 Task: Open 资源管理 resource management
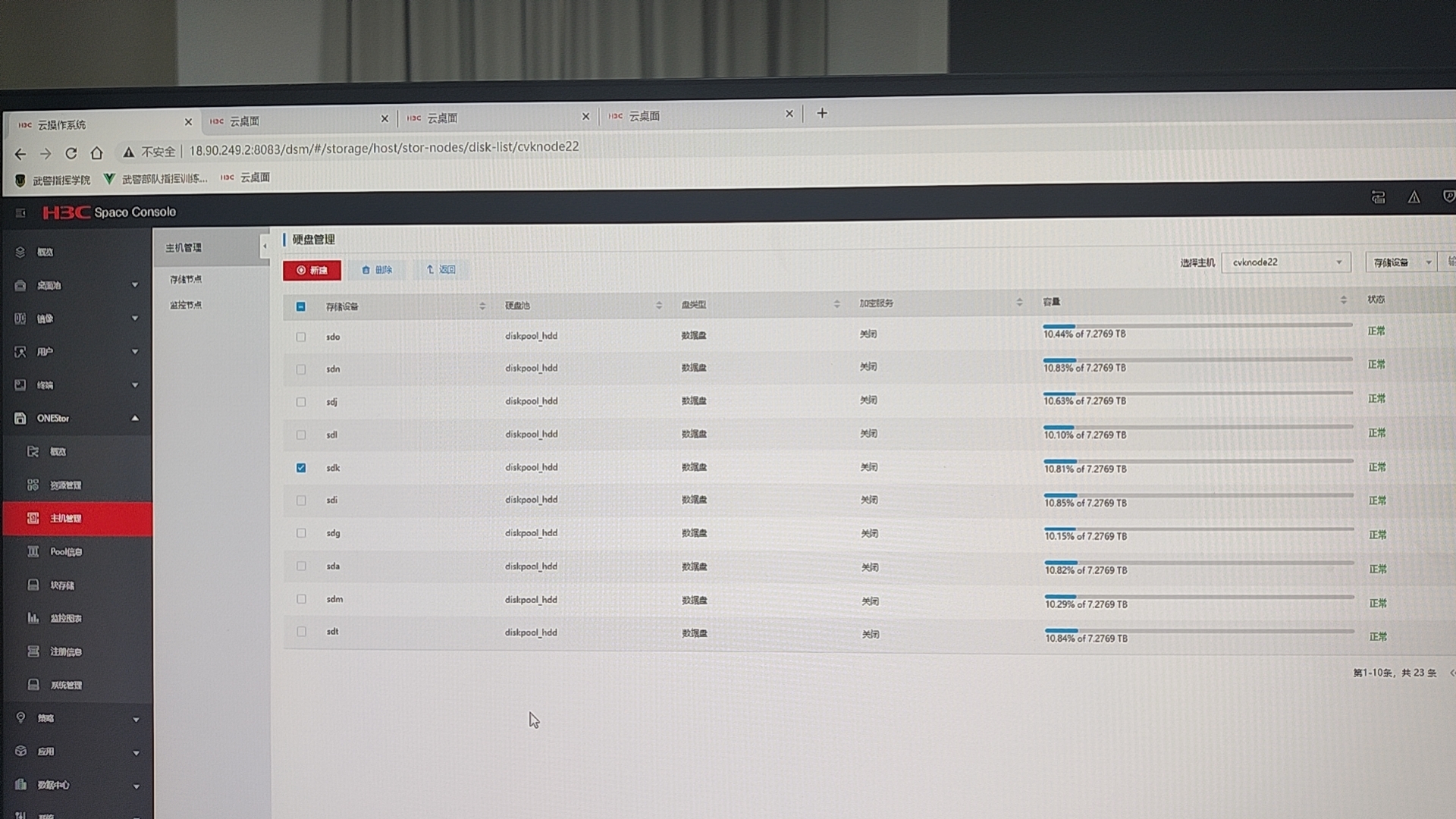pos(65,485)
